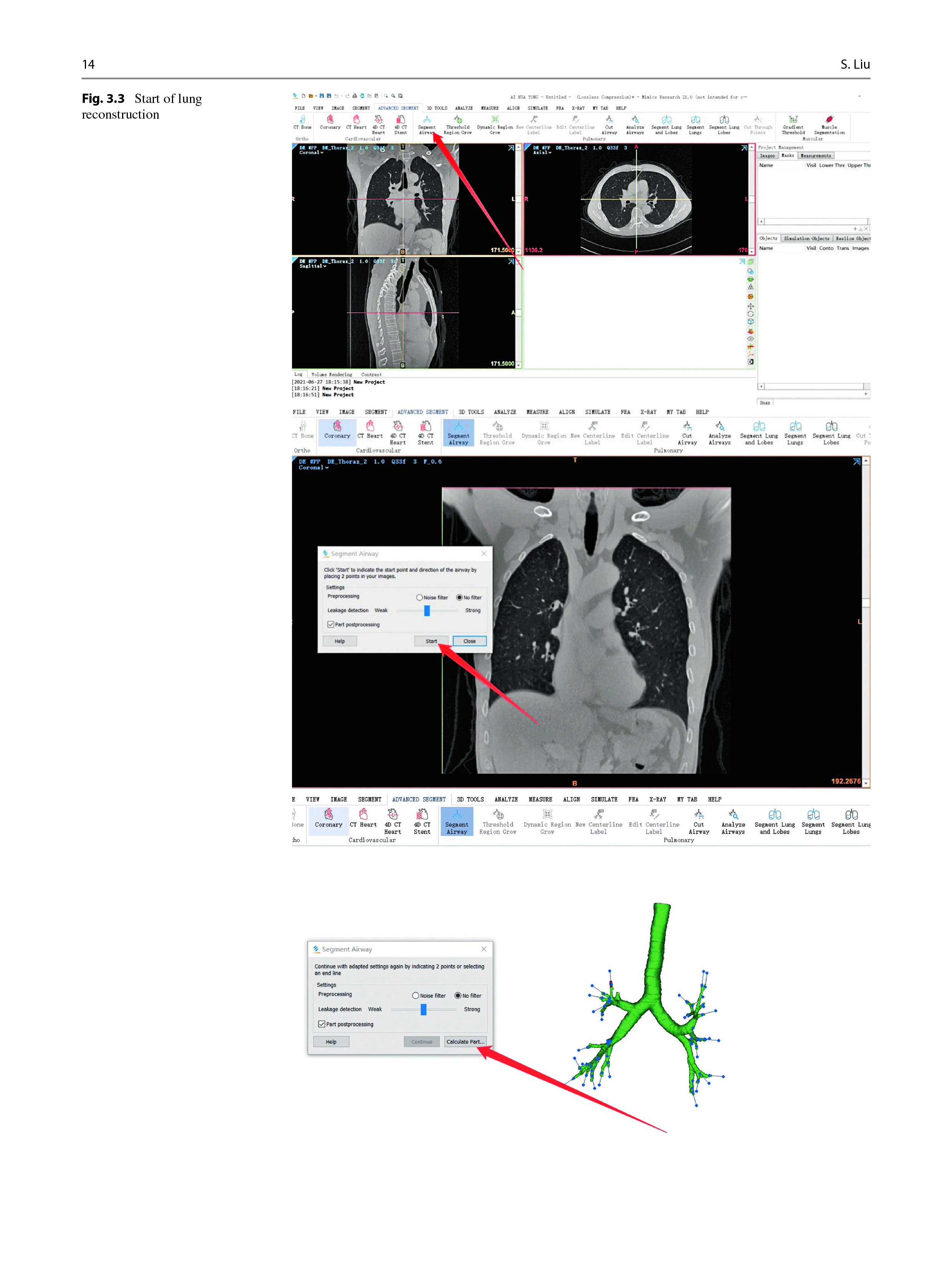Click the Close button beside Start
Viewport: 952px width, 1265px height.
(469, 641)
